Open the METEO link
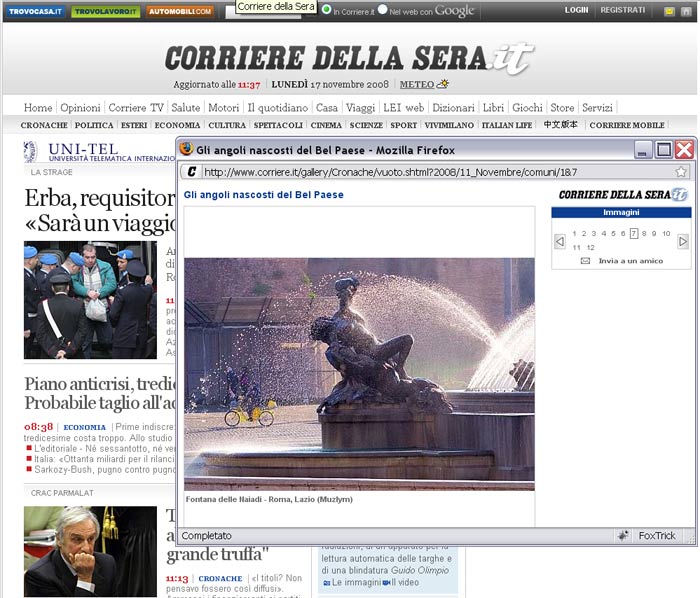 click(x=417, y=84)
